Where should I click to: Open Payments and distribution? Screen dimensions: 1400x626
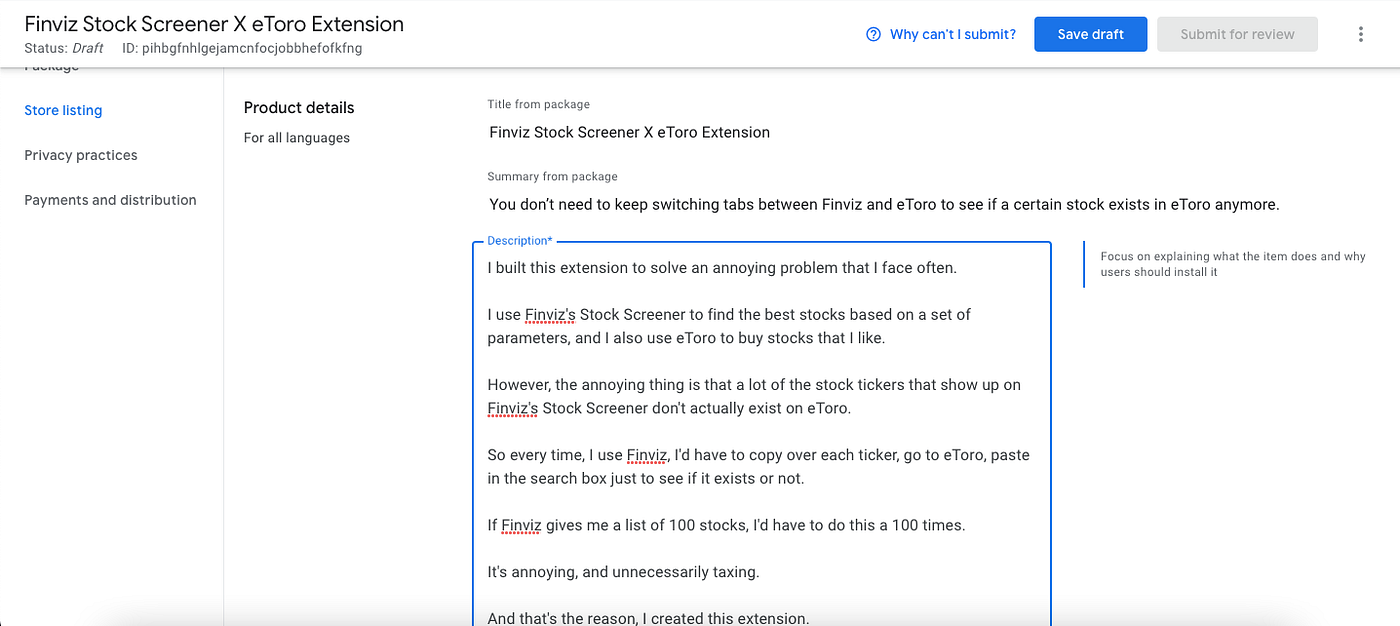click(x=110, y=200)
